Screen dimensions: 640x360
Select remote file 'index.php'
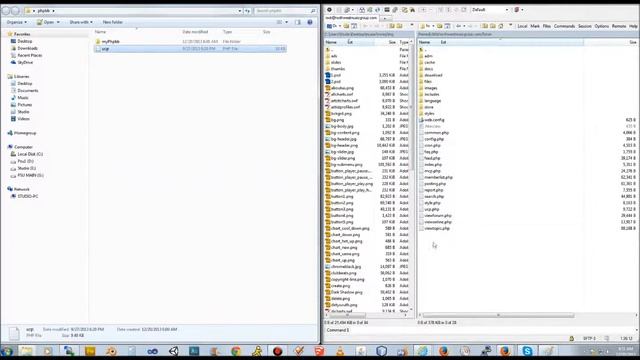tap(433, 164)
